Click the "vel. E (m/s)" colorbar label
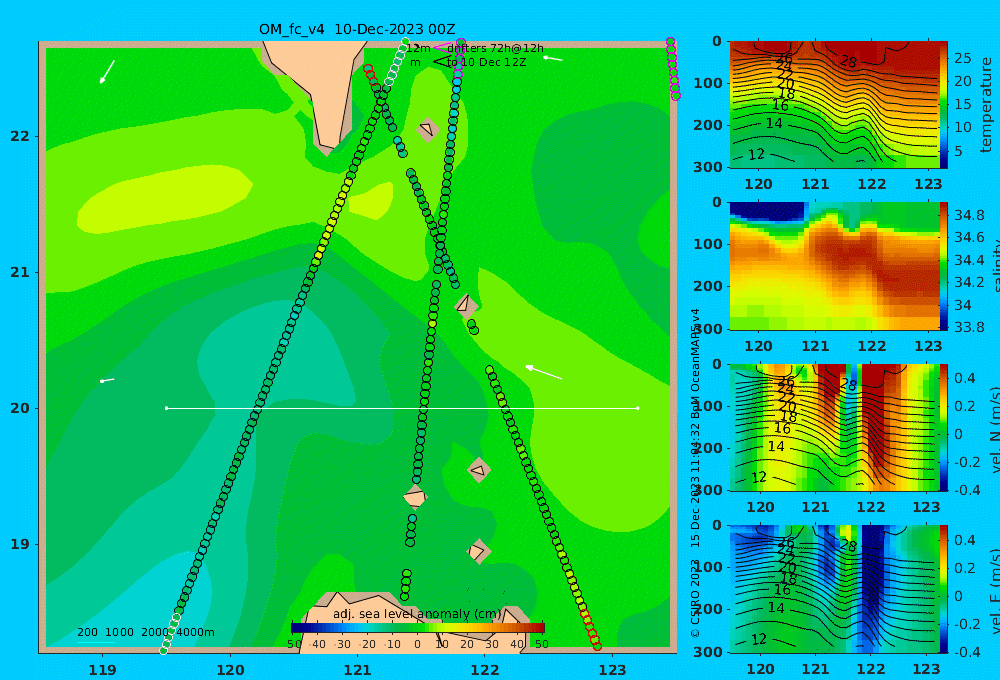This screenshot has width=1000, height=680. [x=995, y=591]
